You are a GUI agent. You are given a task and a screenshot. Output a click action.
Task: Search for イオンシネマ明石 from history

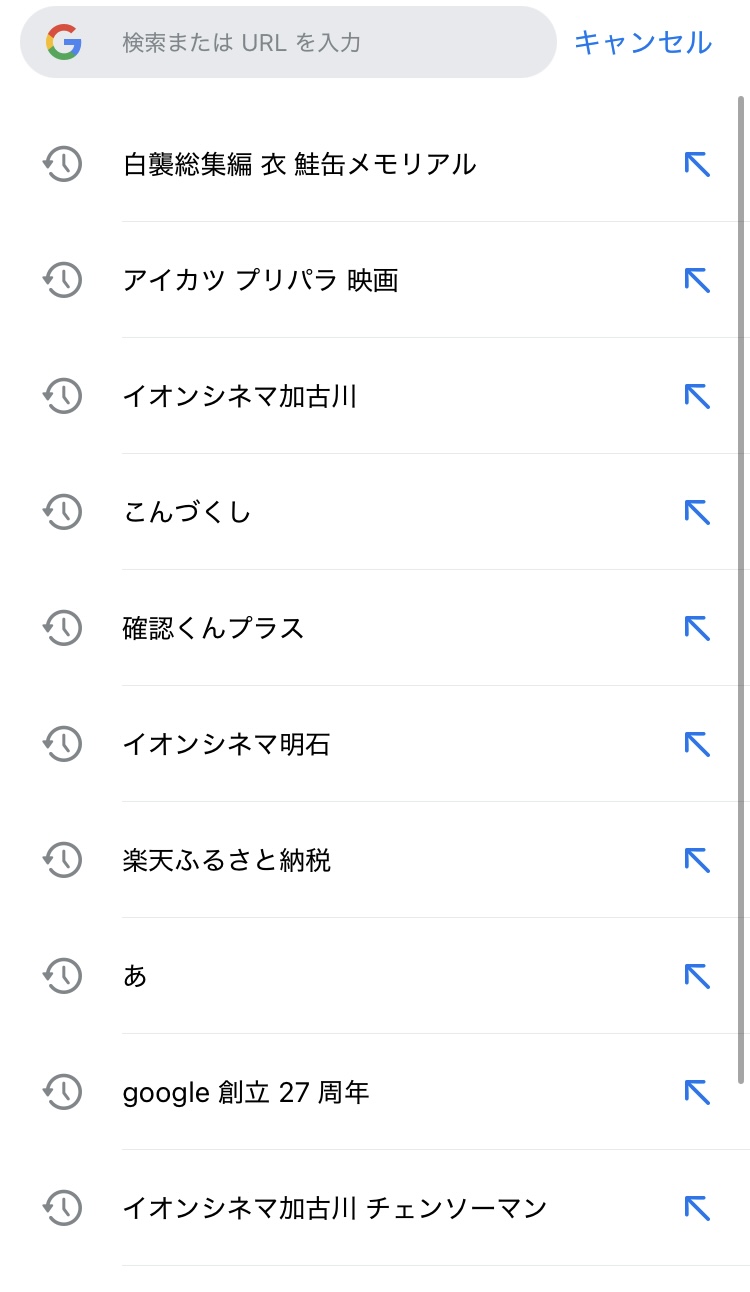(226, 744)
